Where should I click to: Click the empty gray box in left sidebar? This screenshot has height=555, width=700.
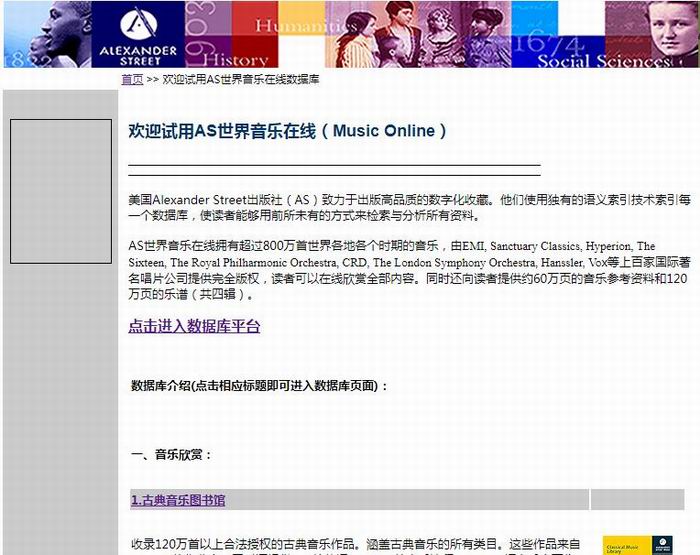pos(60,191)
